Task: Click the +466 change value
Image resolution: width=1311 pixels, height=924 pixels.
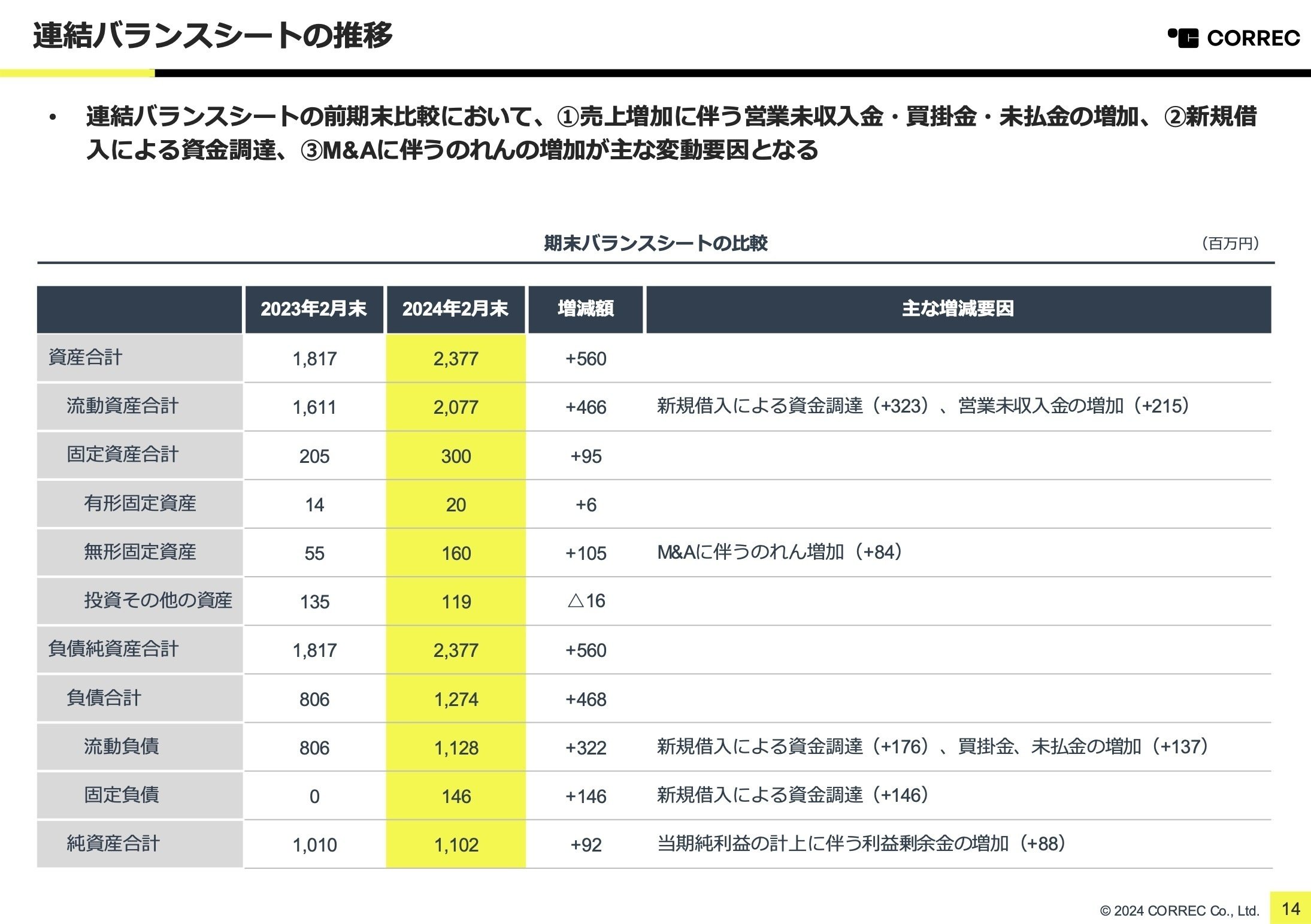Action: tap(586, 408)
